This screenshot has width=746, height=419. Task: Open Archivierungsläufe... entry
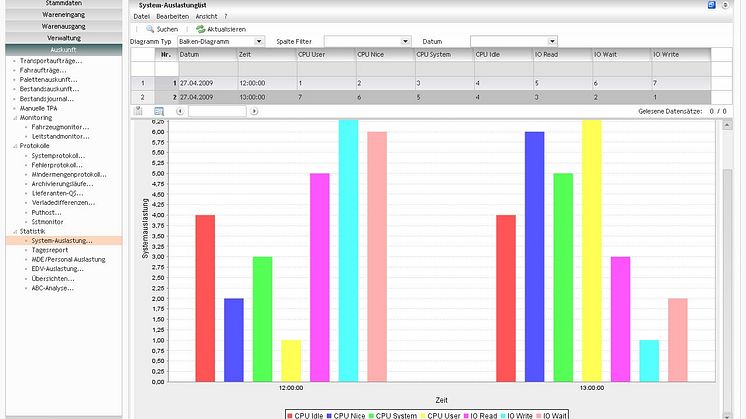click(x=62, y=184)
